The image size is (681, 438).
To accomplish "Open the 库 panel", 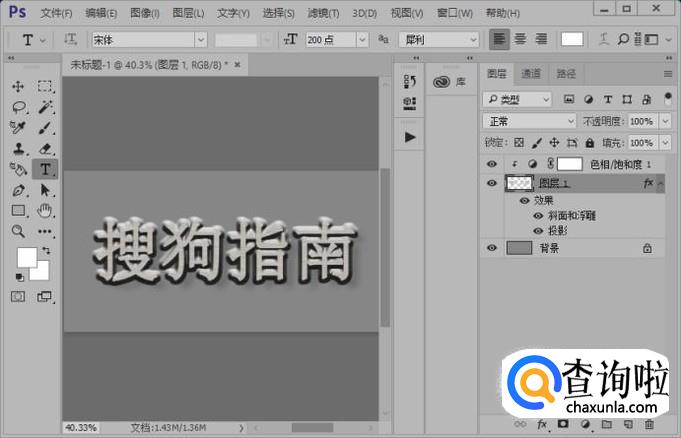I will [452, 82].
